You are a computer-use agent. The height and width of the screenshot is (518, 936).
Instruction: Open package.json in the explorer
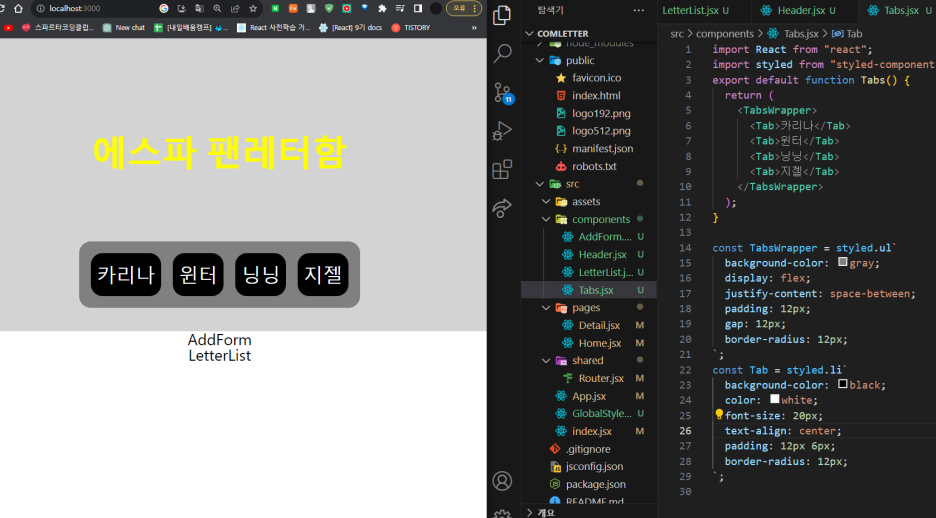tap(589, 484)
